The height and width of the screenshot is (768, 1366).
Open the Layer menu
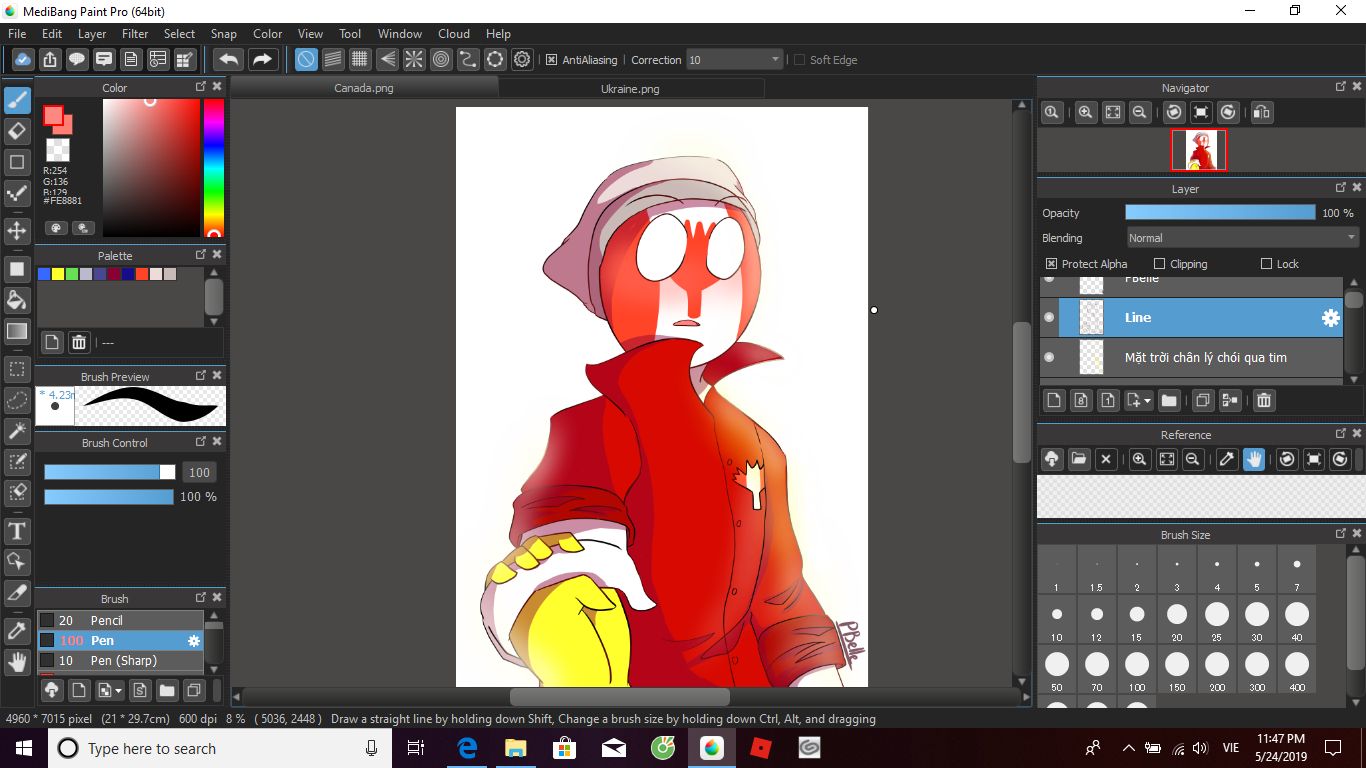92,33
